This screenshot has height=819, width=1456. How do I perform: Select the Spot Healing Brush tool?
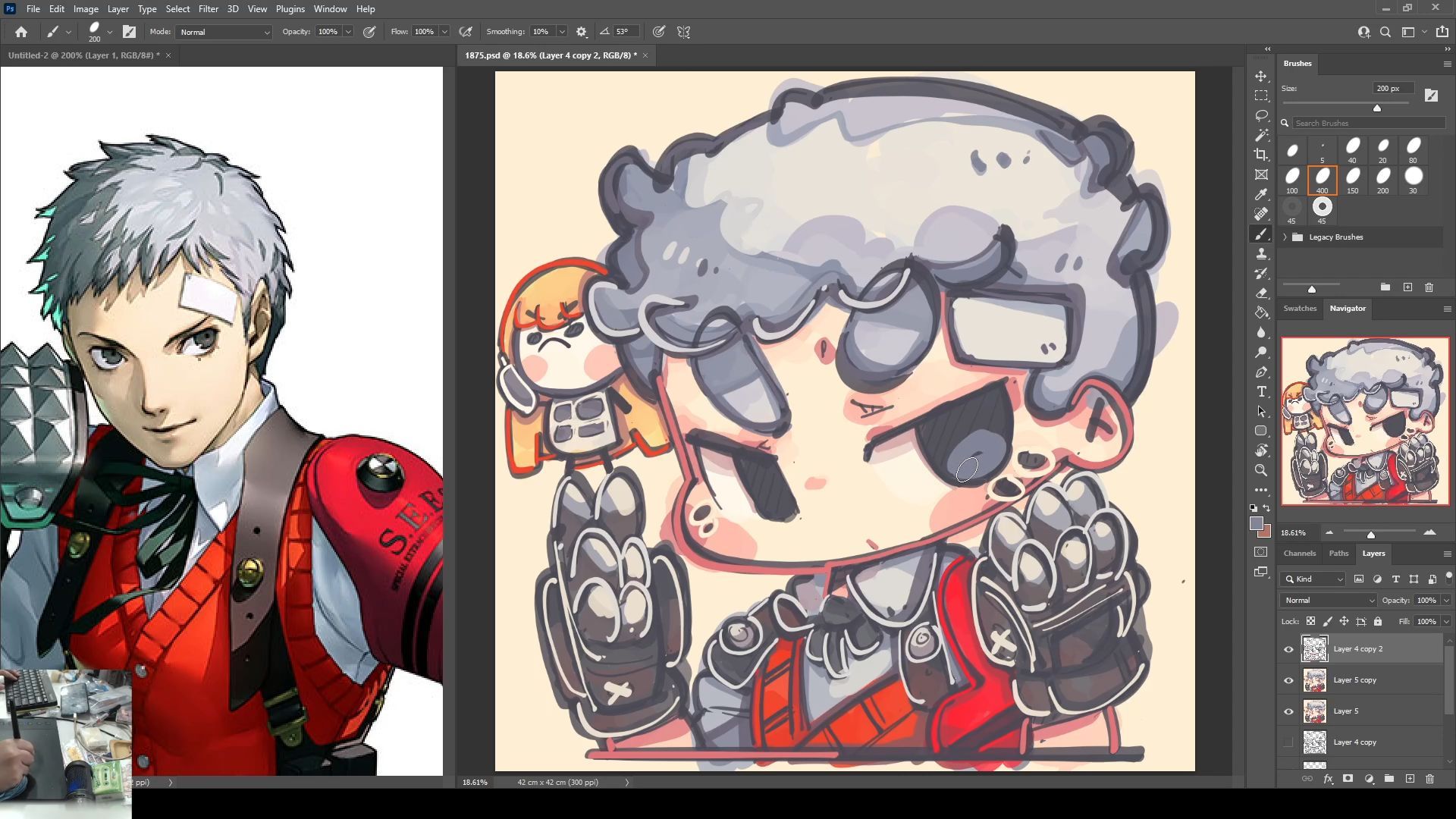[1261, 214]
